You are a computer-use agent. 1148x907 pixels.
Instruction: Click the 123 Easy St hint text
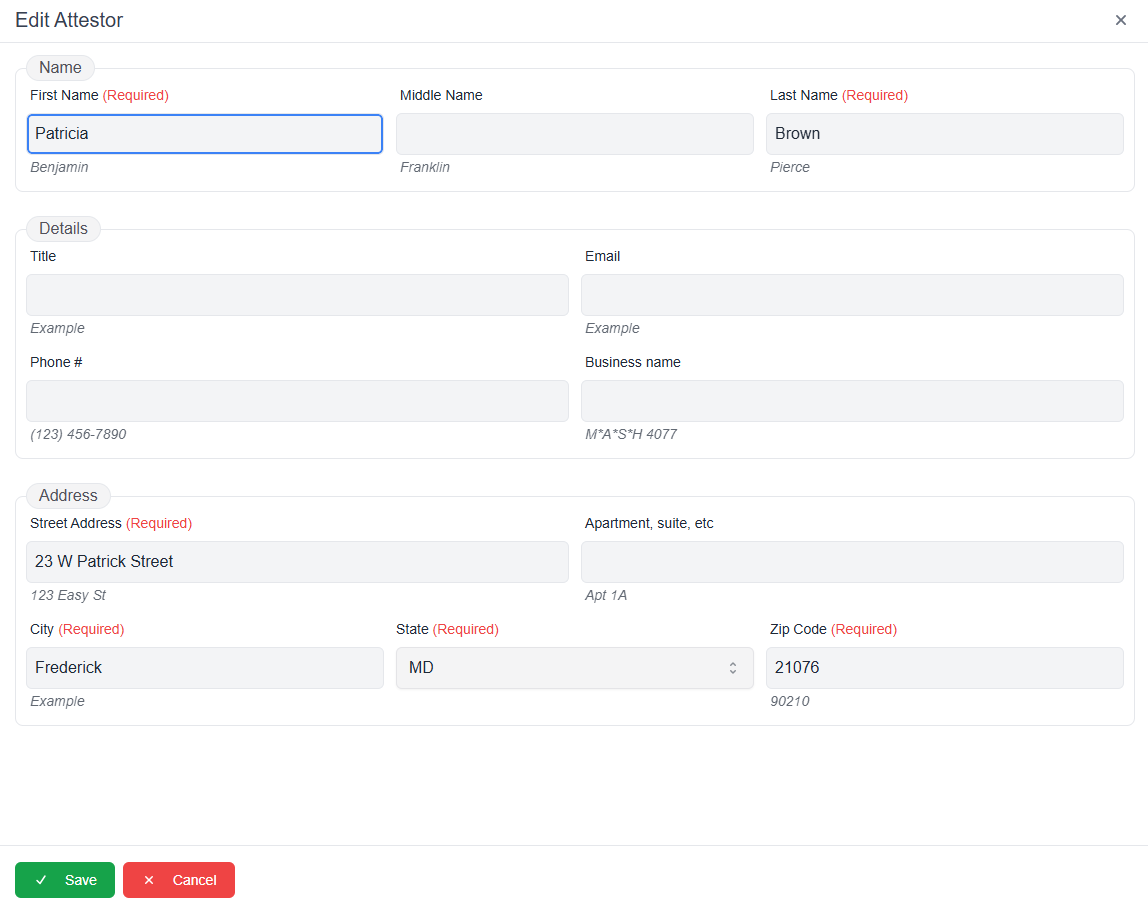point(68,595)
